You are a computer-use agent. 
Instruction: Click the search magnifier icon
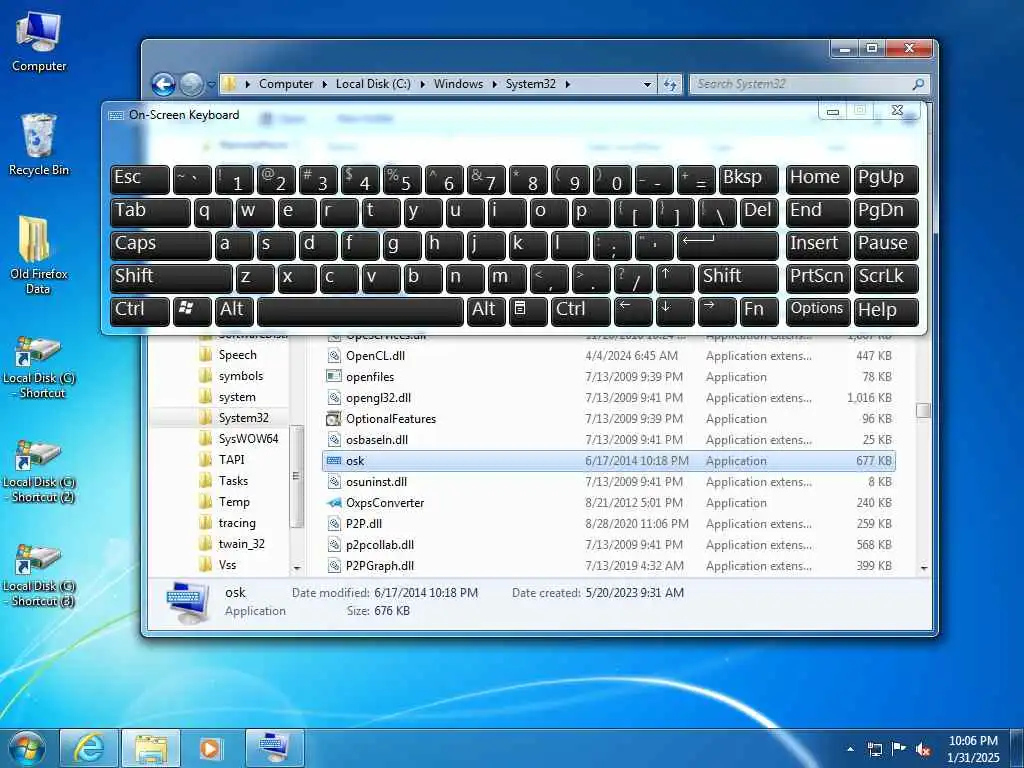point(918,84)
